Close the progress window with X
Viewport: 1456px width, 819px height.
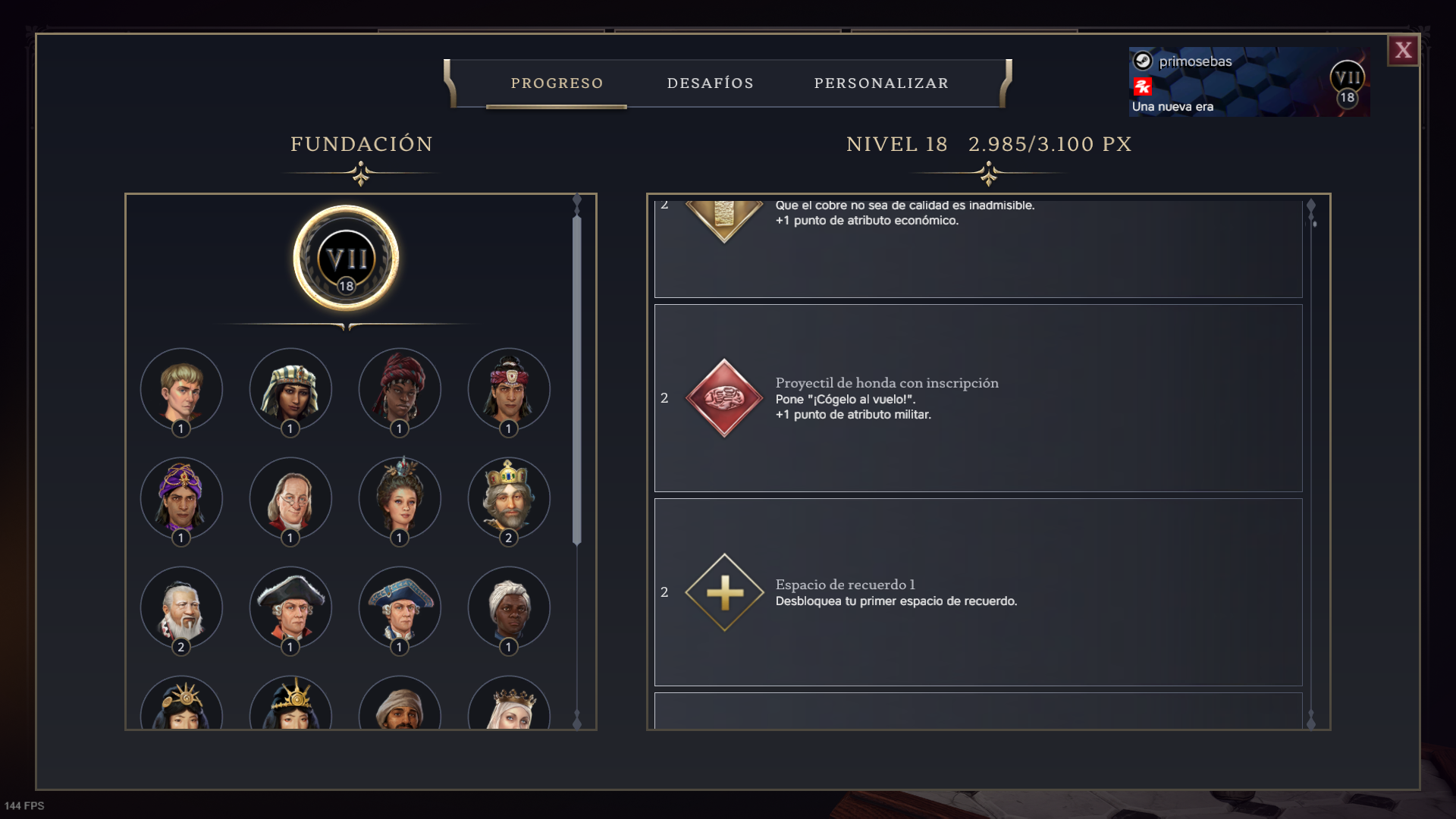(x=1403, y=51)
